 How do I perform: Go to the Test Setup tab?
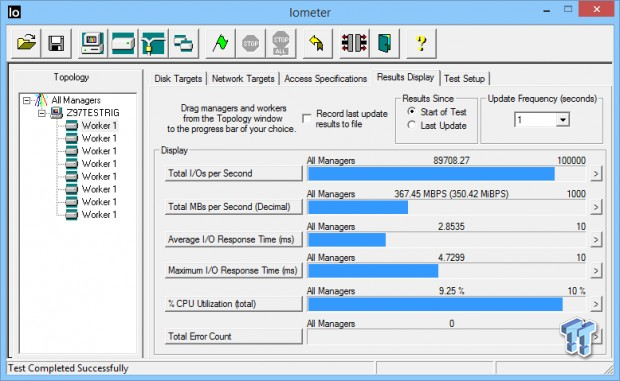click(x=464, y=79)
